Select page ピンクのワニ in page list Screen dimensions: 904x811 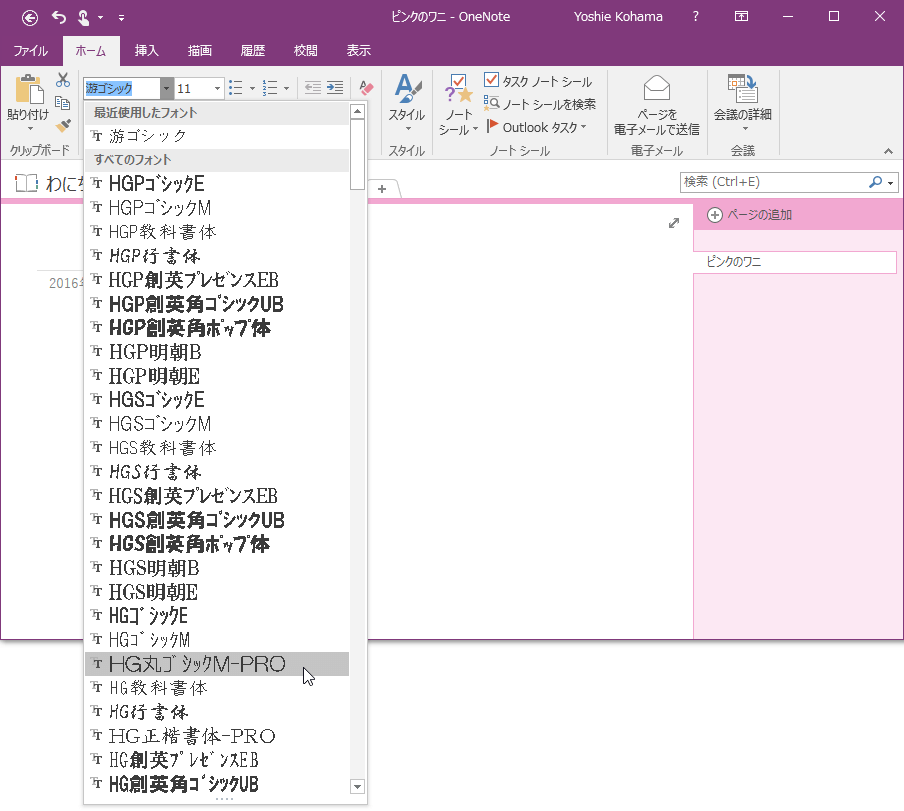click(794, 262)
